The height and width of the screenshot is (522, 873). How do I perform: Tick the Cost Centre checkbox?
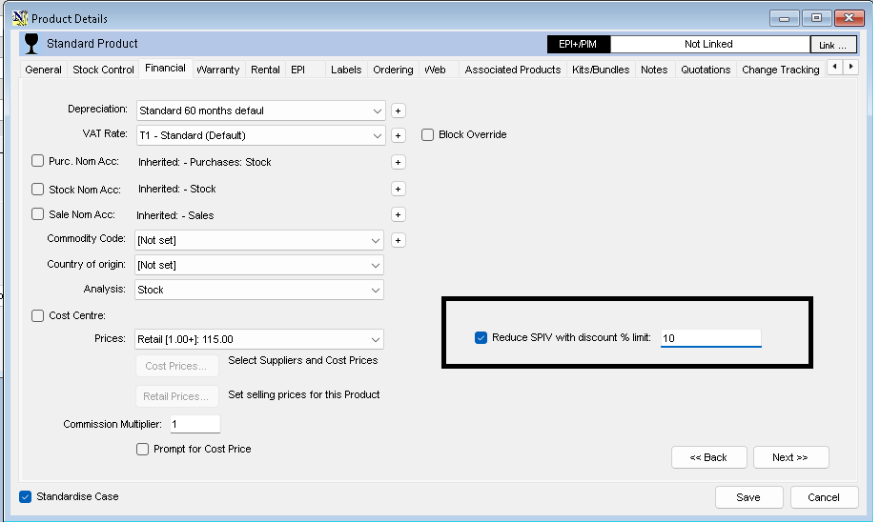coord(37,316)
